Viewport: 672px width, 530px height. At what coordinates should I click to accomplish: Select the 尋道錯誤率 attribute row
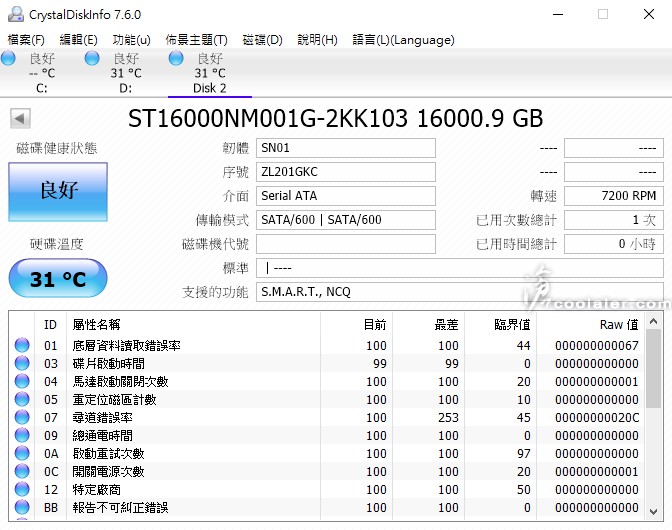point(327,417)
